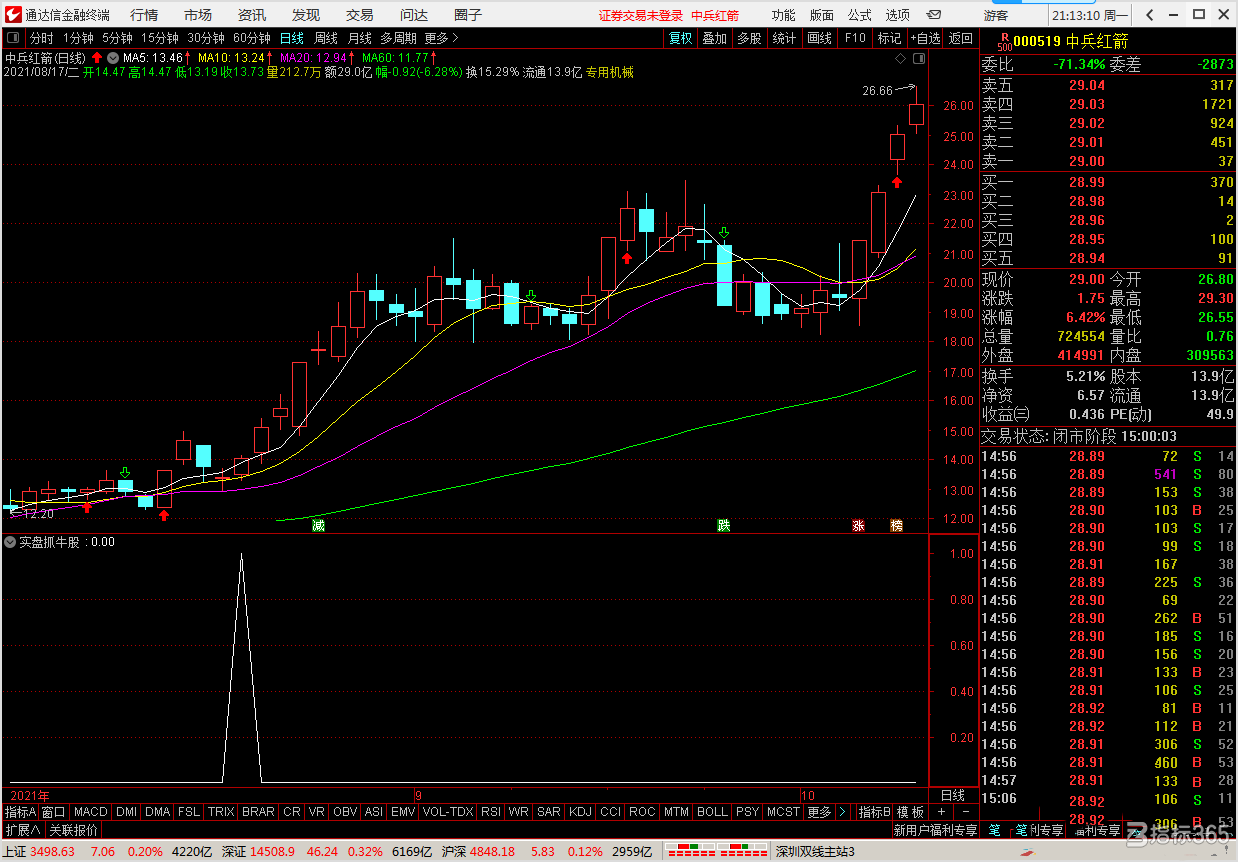
Task: Open F10 company info
Action: (855, 38)
